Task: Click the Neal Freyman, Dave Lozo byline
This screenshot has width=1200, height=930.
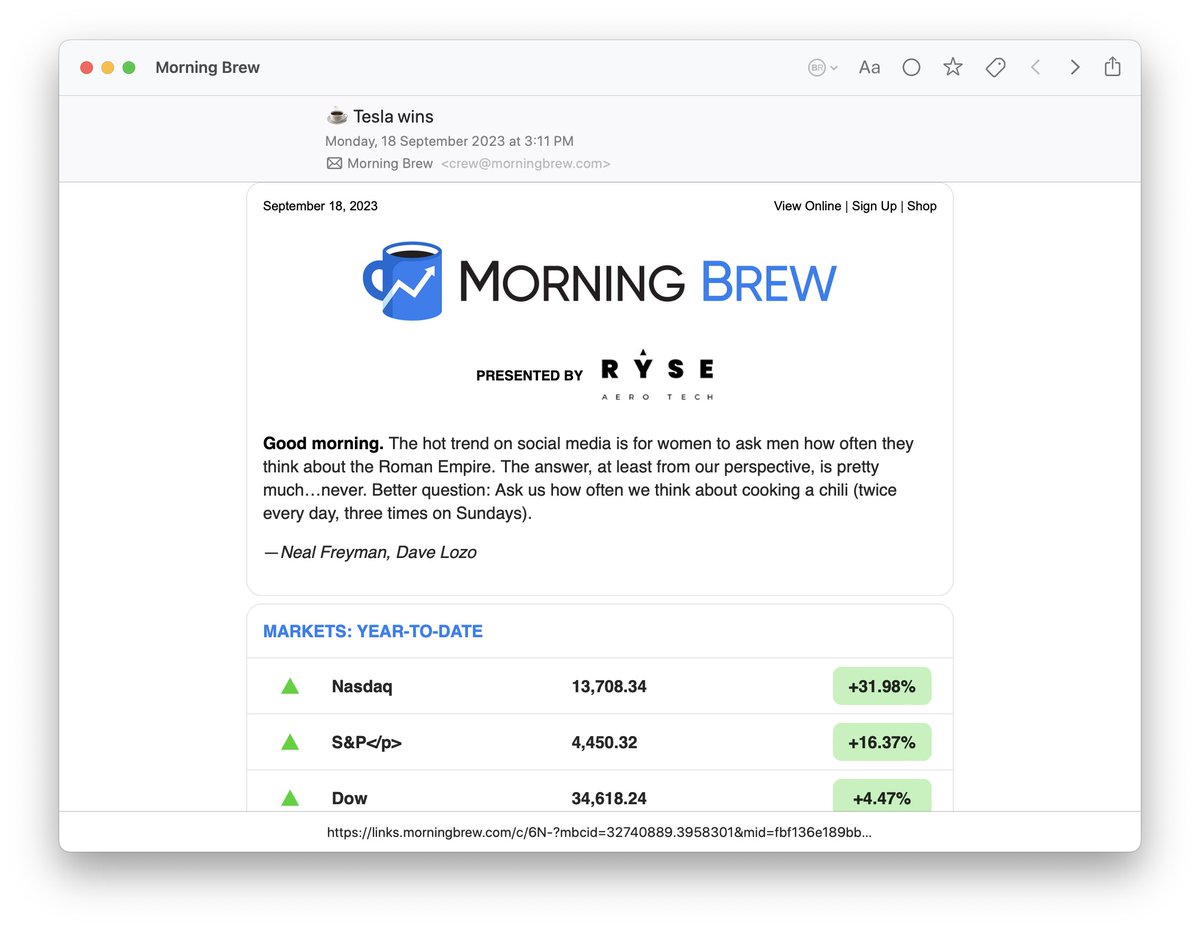Action: (x=370, y=552)
